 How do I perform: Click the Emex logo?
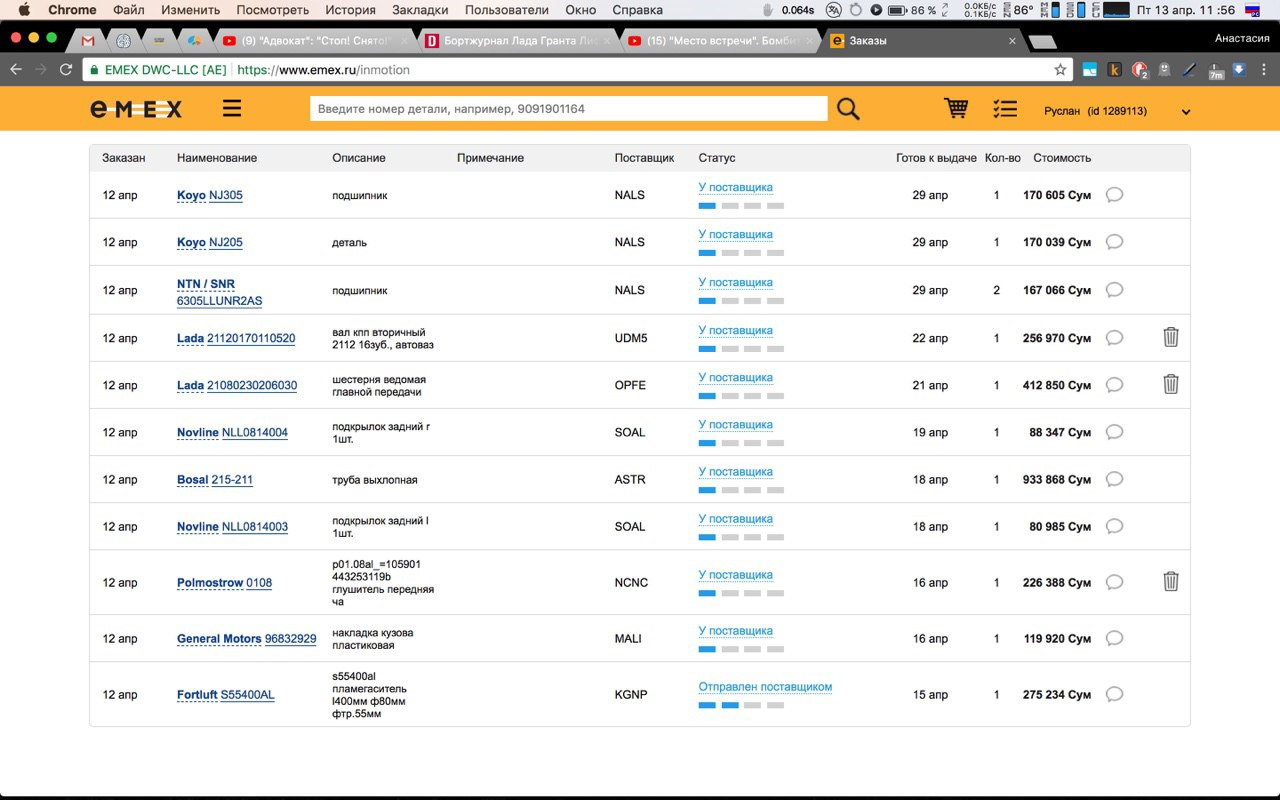click(136, 109)
